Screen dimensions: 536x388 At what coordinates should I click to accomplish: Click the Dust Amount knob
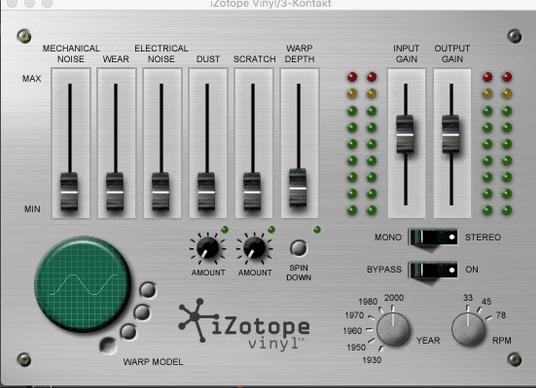[207, 248]
